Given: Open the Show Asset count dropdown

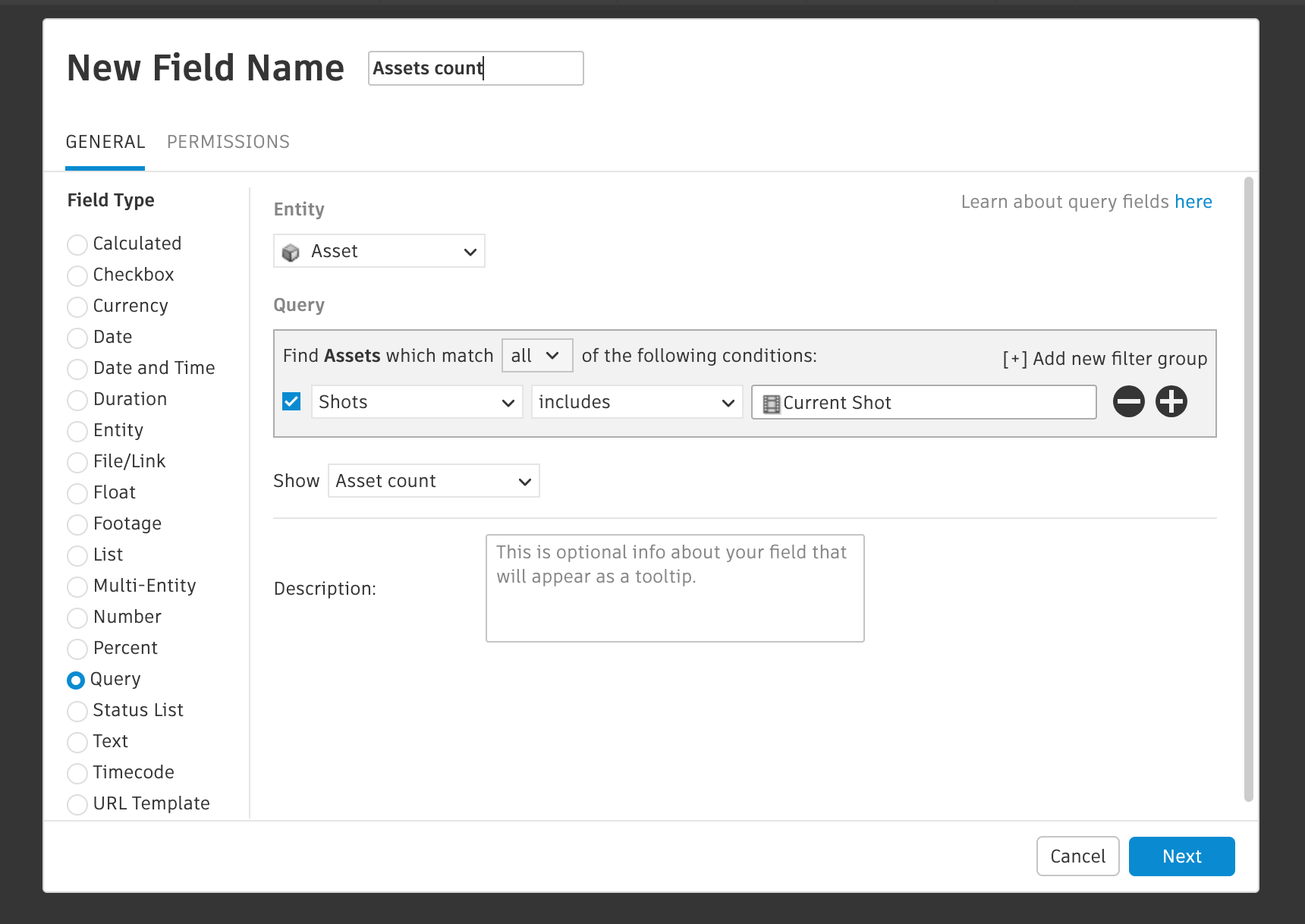Looking at the screenshot, I should click(x=433, y=481).
